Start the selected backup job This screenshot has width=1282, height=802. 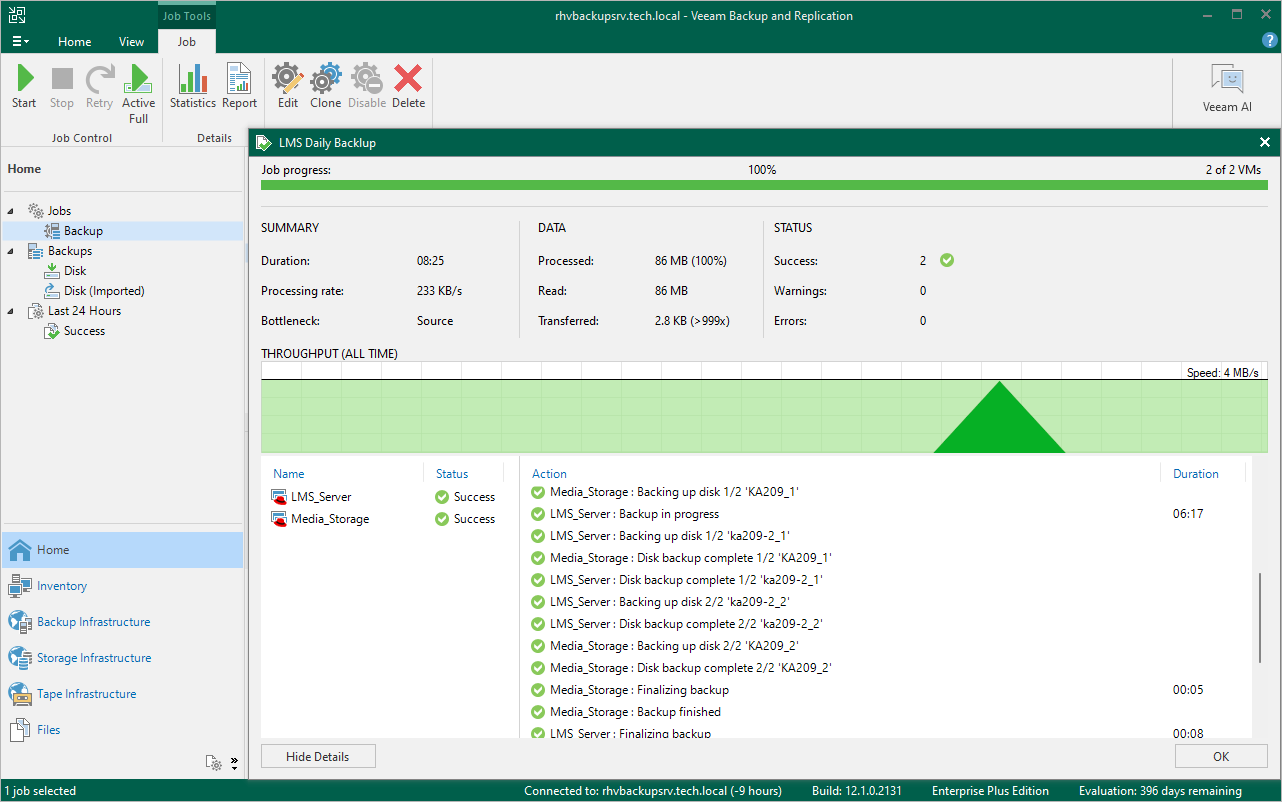pos(24,87)
